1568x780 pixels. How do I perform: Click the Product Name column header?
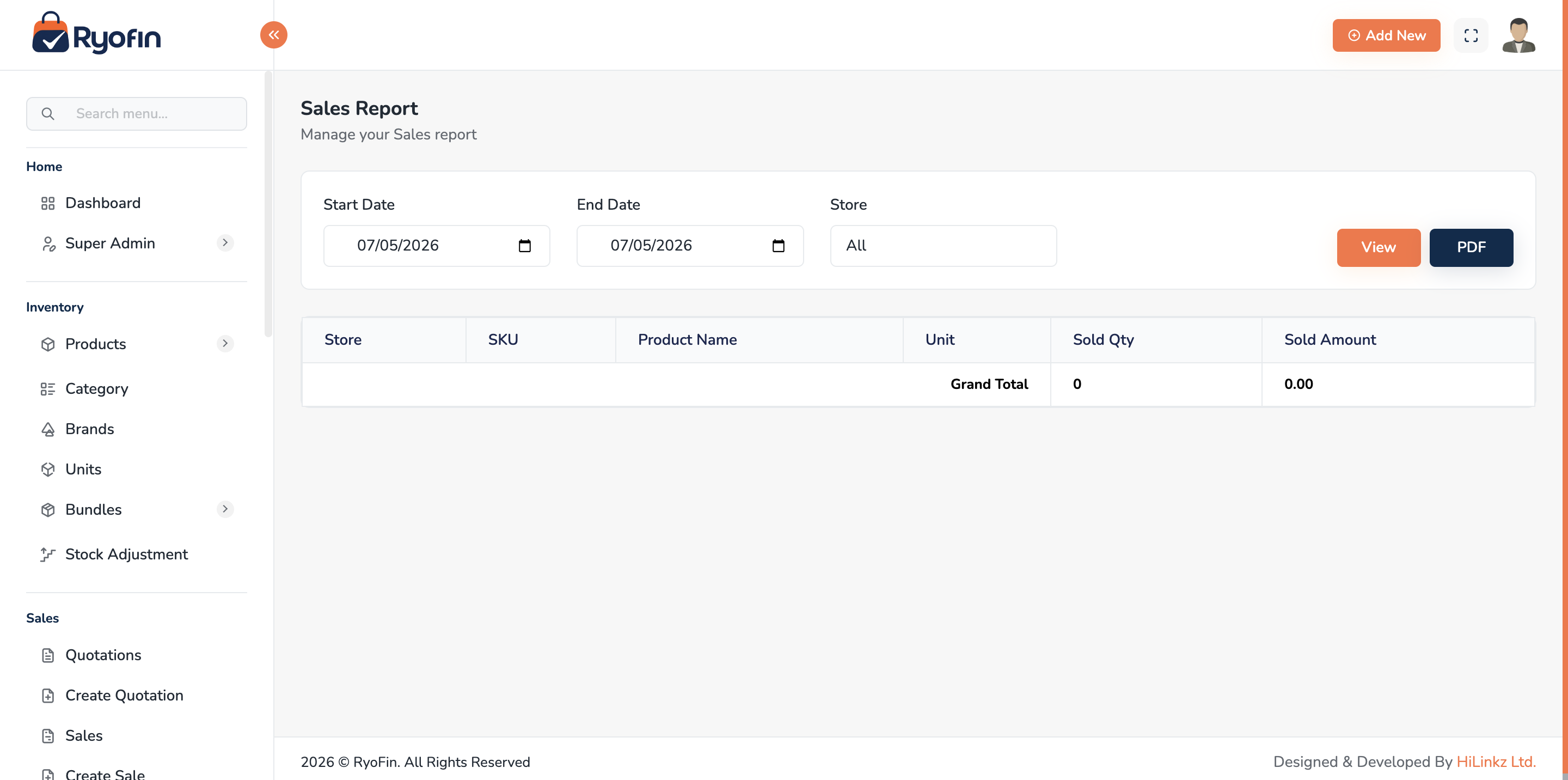[758, 340]
